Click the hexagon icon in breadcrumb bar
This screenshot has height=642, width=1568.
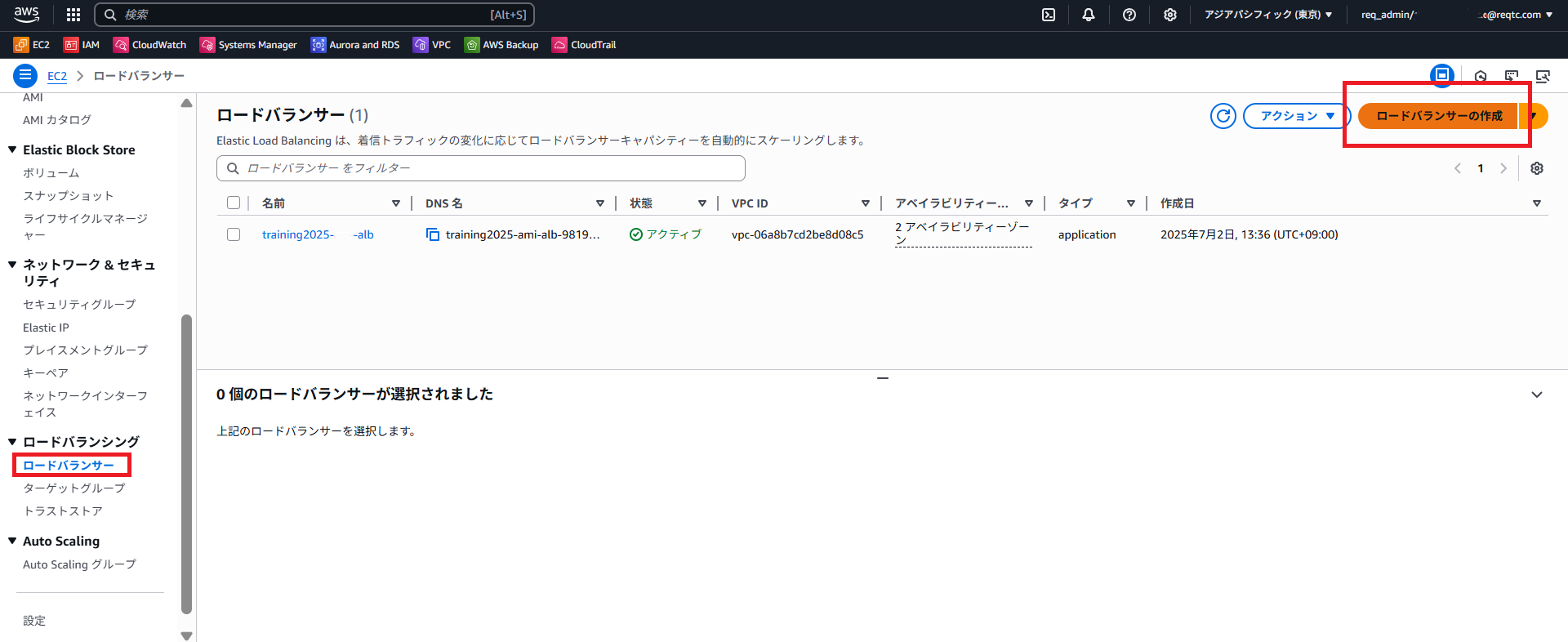pos(1481,77)
